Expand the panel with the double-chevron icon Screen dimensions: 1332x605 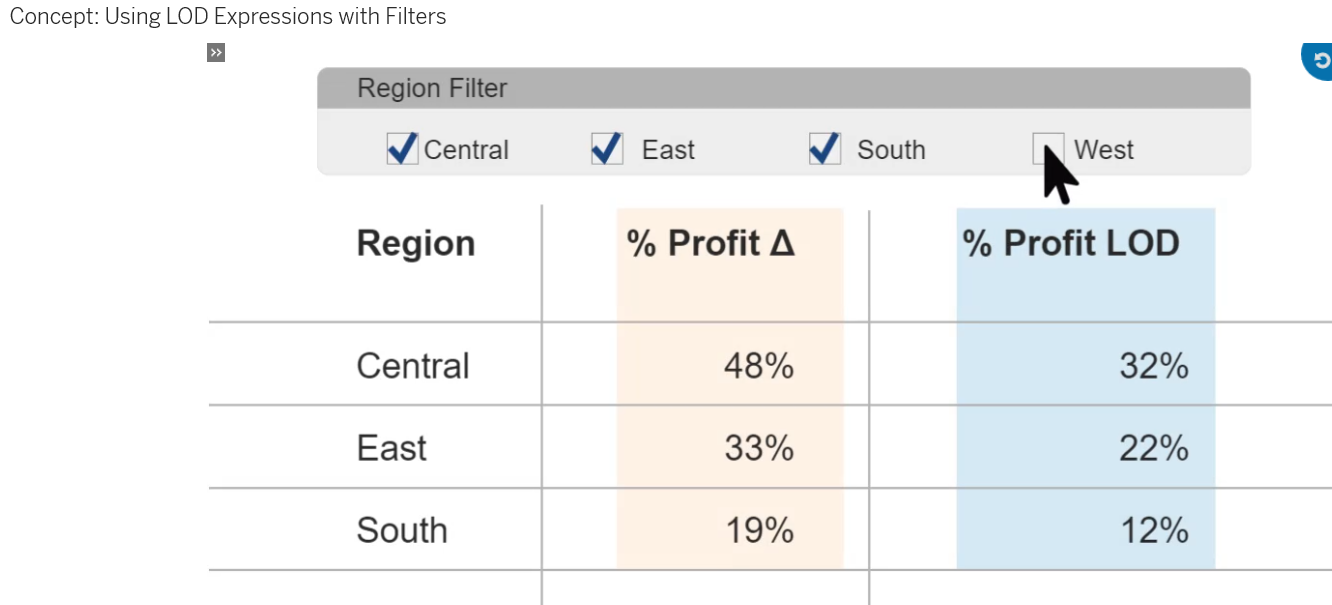click(x=216, y=53)
